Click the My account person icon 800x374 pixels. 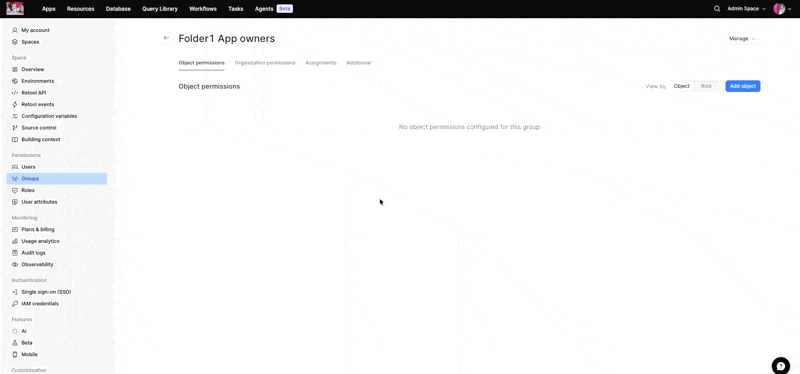coord(15,30)
